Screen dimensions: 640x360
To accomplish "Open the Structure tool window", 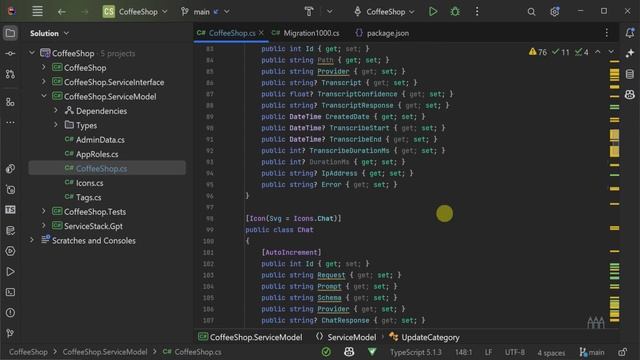I will coord(10,102).
